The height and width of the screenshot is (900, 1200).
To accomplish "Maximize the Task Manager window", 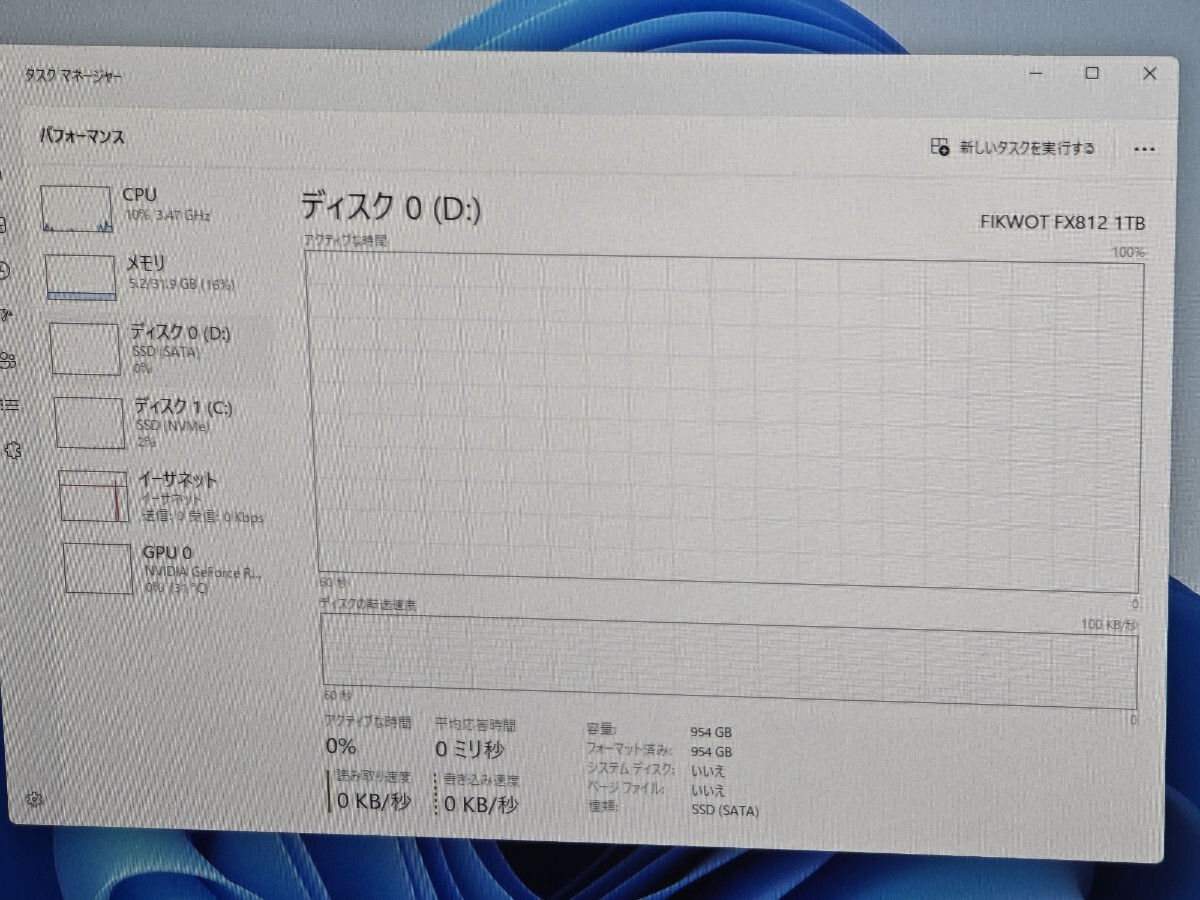I will coord(1093,73).
